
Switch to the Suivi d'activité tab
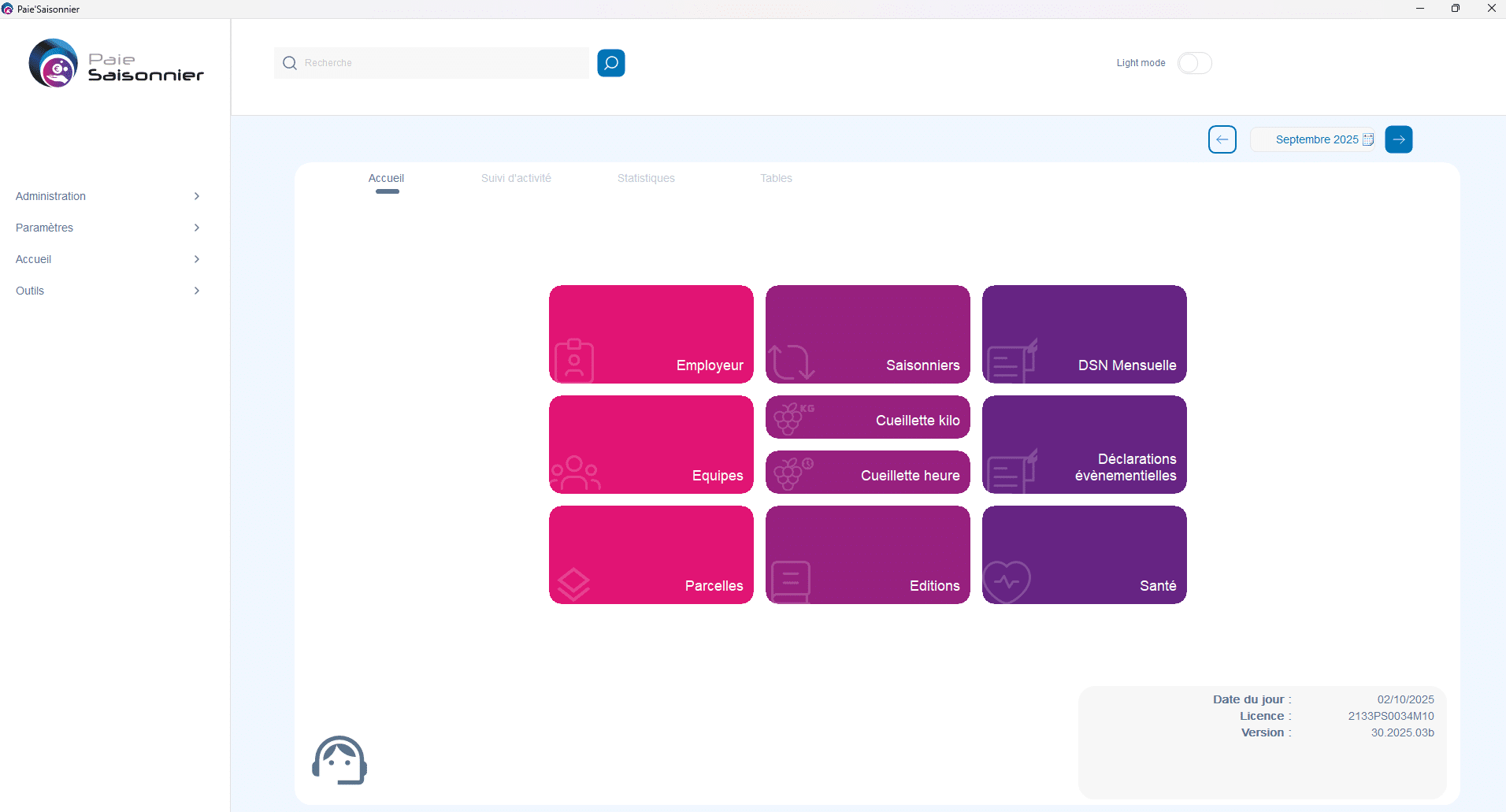point(516,179)
